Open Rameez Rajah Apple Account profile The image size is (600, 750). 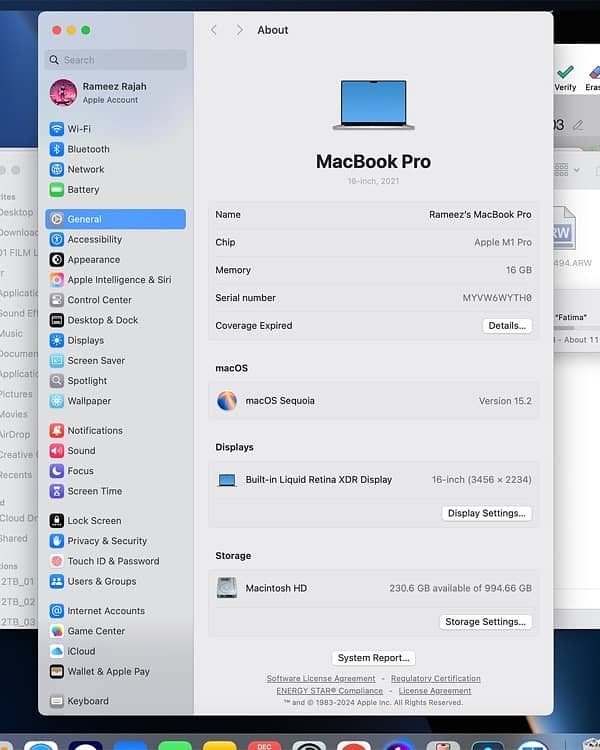[x=114, y=93]
